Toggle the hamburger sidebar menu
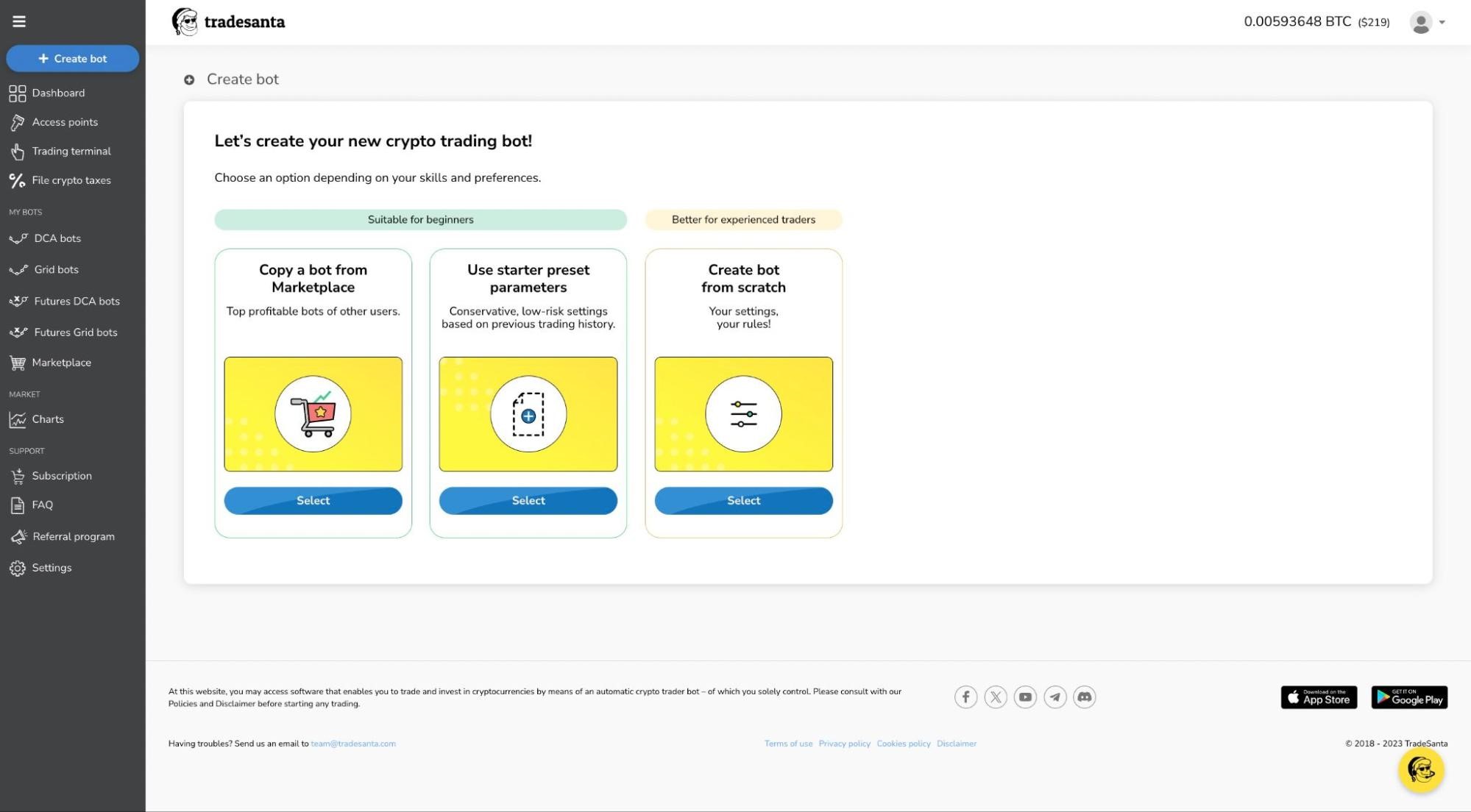This screenshot has width=1471, height=812. [x=19, y=21]
